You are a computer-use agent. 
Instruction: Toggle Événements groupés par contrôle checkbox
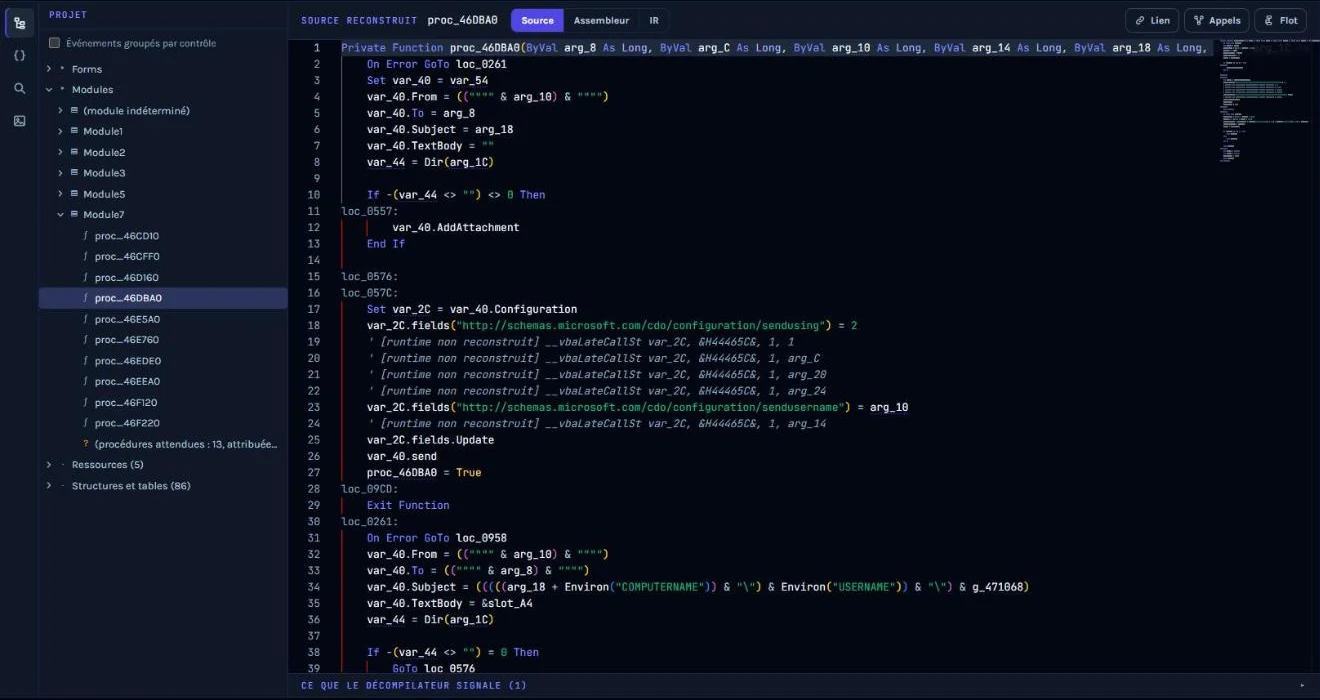(55, 43)
